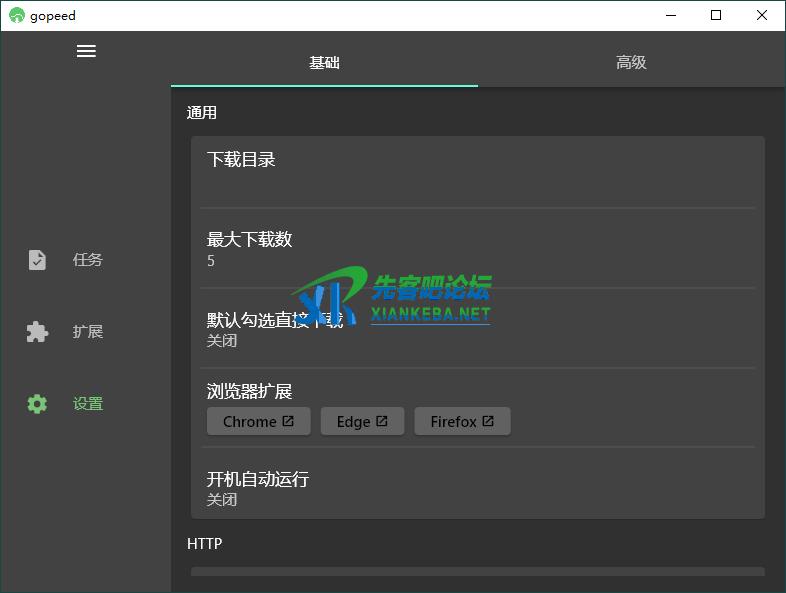Close the gopeed window

coord(762,15)
